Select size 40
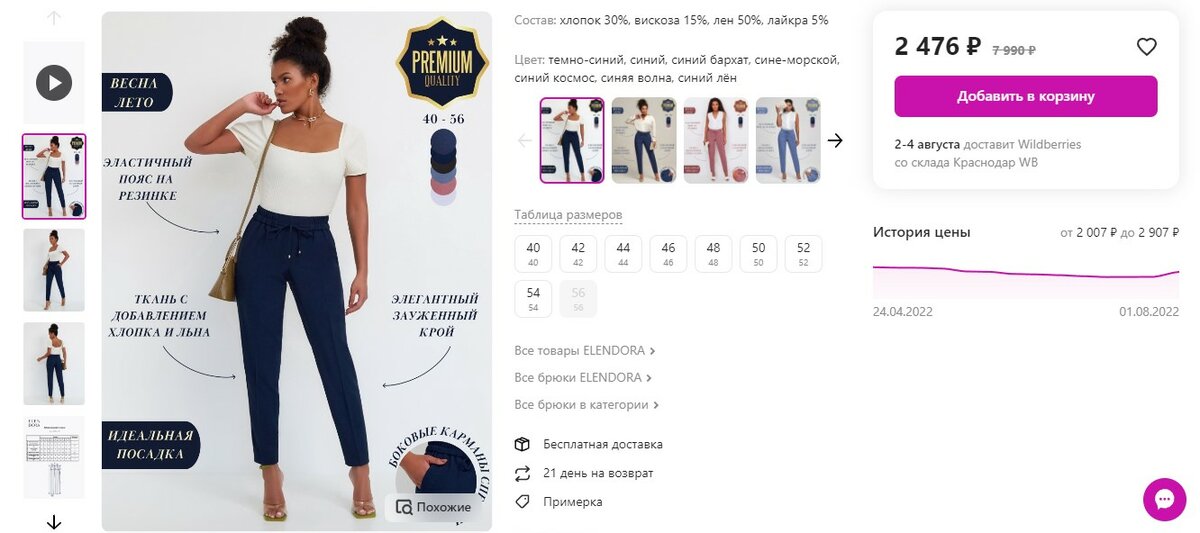 (x=533, y=254)
